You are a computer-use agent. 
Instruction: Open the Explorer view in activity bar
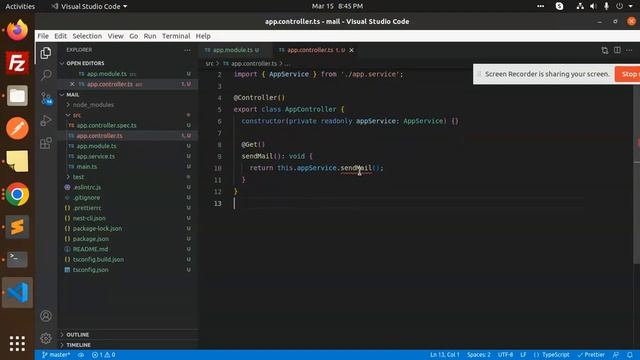pyautogui.click(x=46, y=53)
